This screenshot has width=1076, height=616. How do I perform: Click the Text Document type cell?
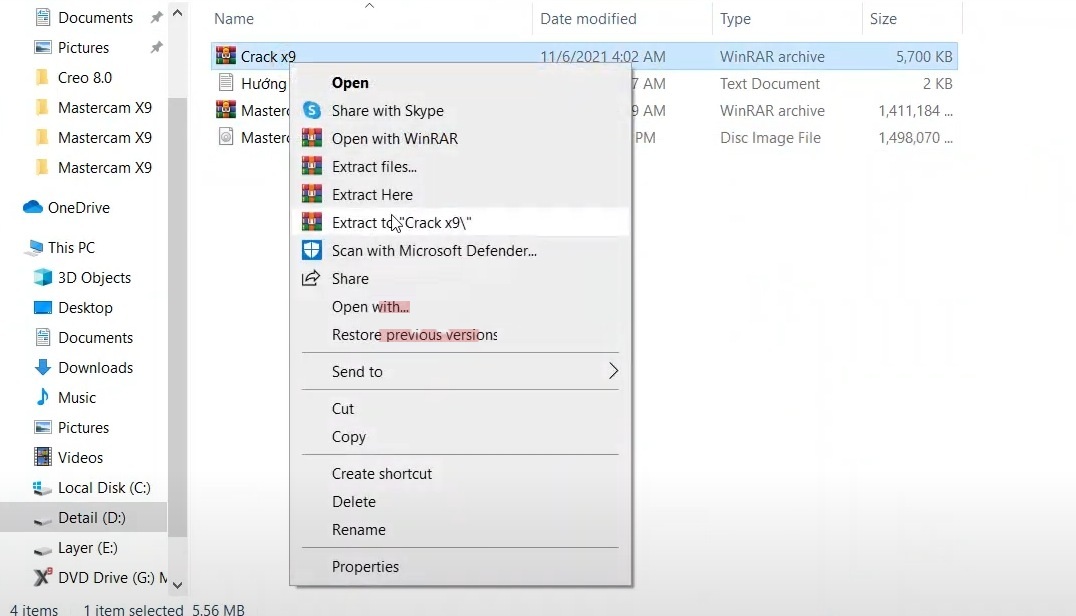(769, 84)
